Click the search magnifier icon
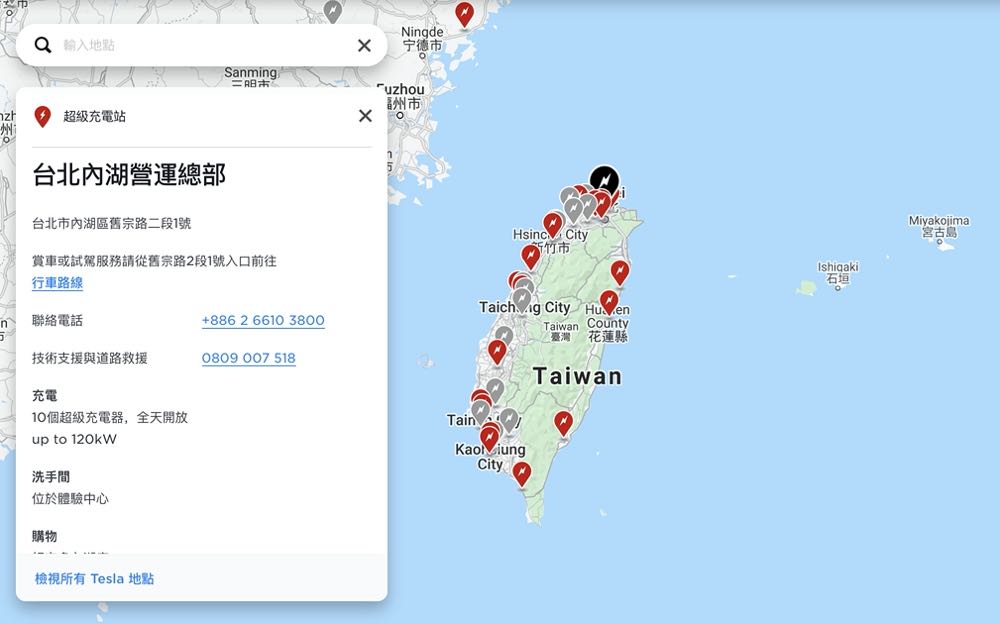Image resolution: width=1000 pixels, height=624 pixels. tap(43, 45)
